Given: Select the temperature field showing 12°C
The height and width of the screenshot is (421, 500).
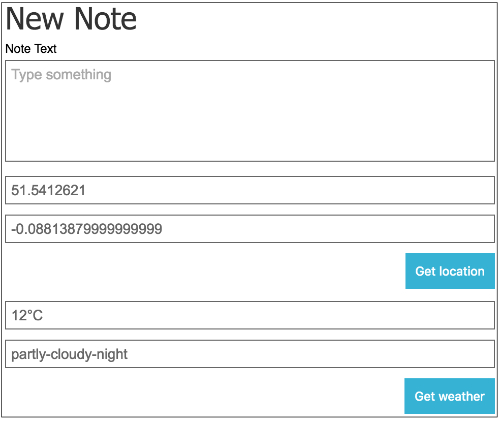Looking at the screenshot, I should click(x=250, y=315).
